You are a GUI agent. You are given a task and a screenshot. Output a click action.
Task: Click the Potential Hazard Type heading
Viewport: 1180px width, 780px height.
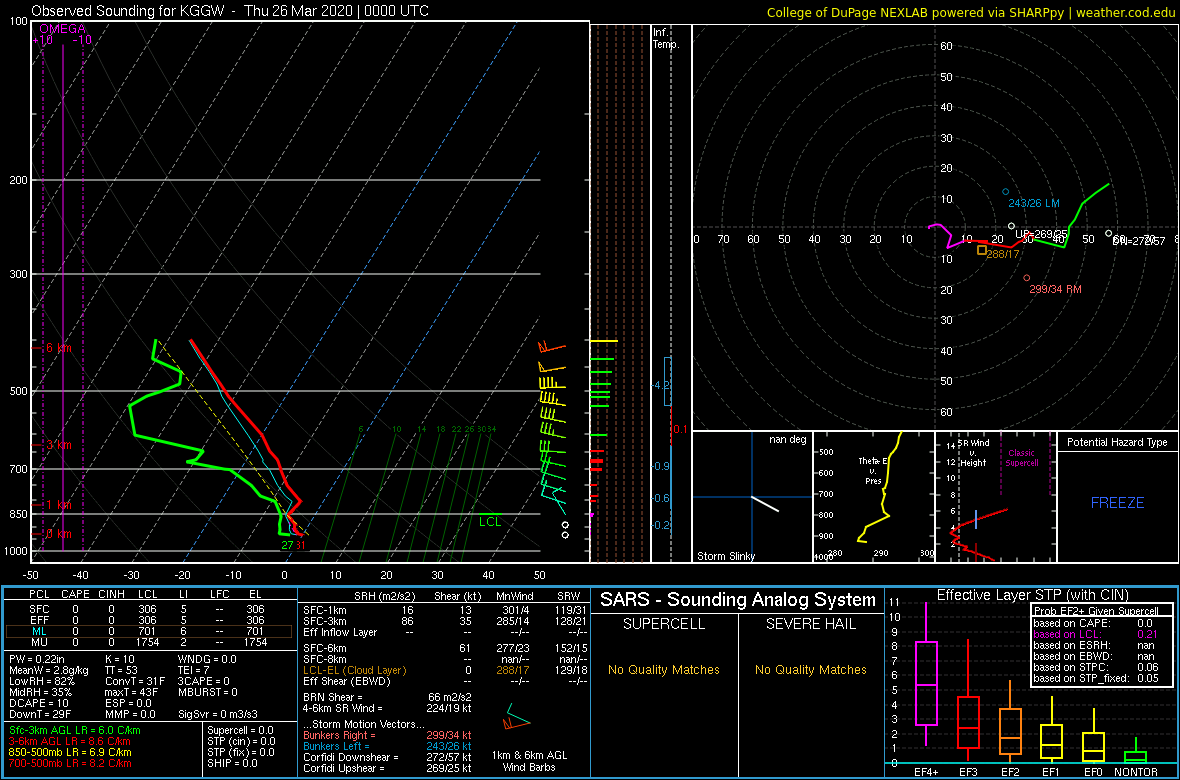coord(1117,443)
